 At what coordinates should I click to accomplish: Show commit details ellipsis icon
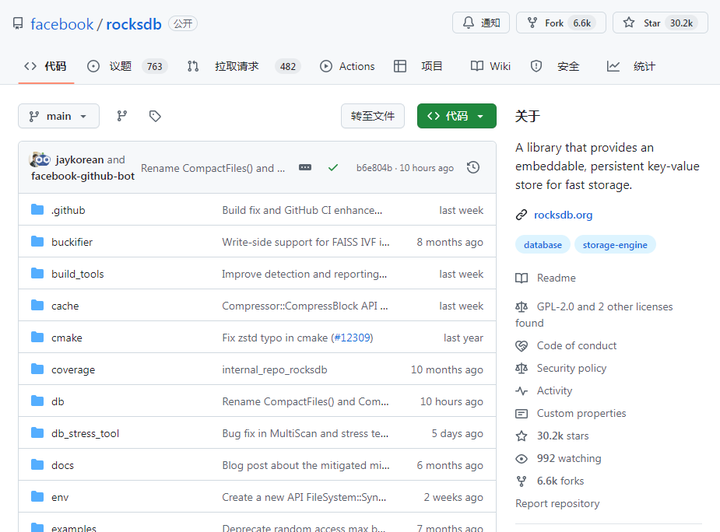(305, 168)
